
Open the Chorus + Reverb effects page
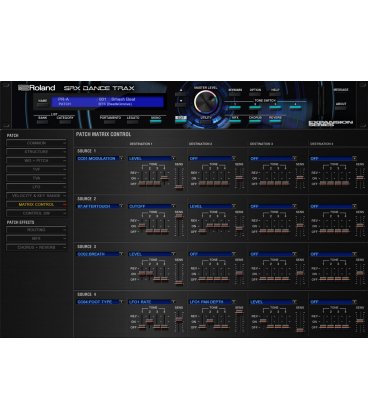[36, 248]
